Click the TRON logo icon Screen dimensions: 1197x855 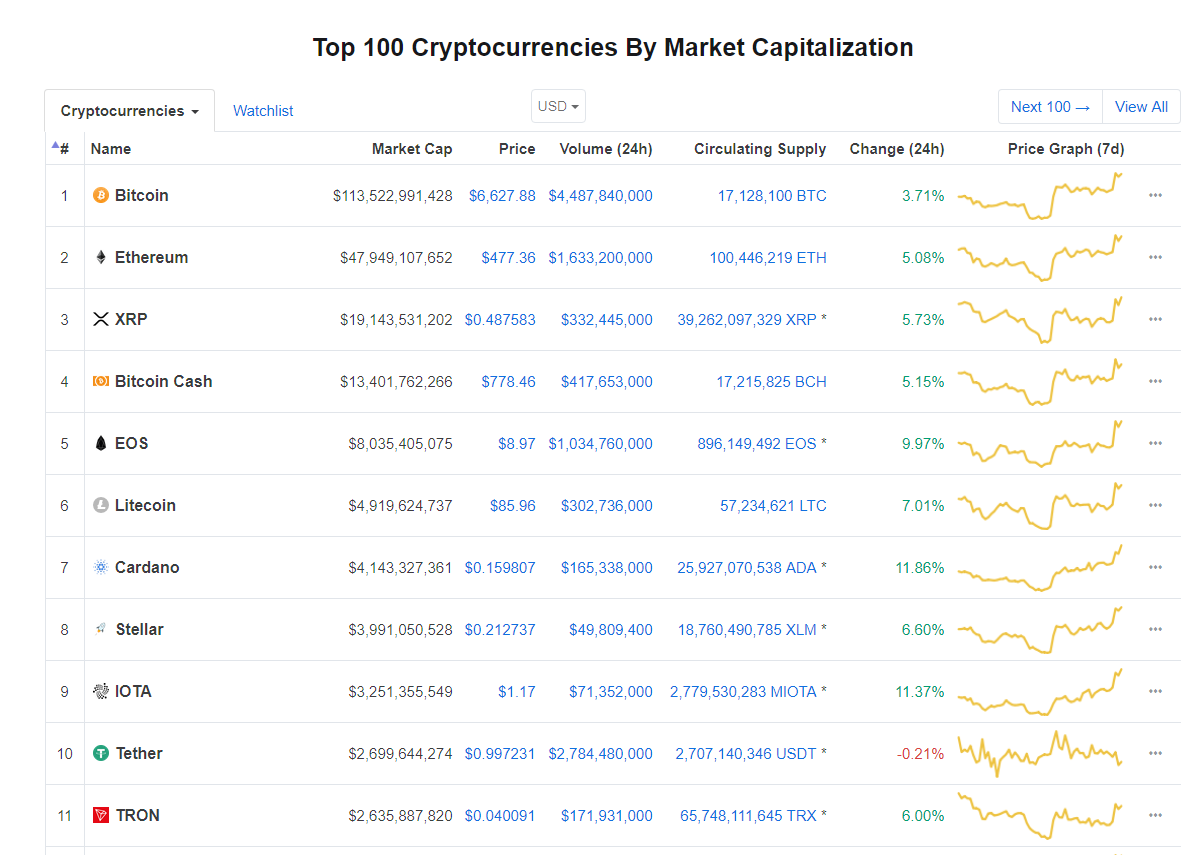click(x=100, y=816)
